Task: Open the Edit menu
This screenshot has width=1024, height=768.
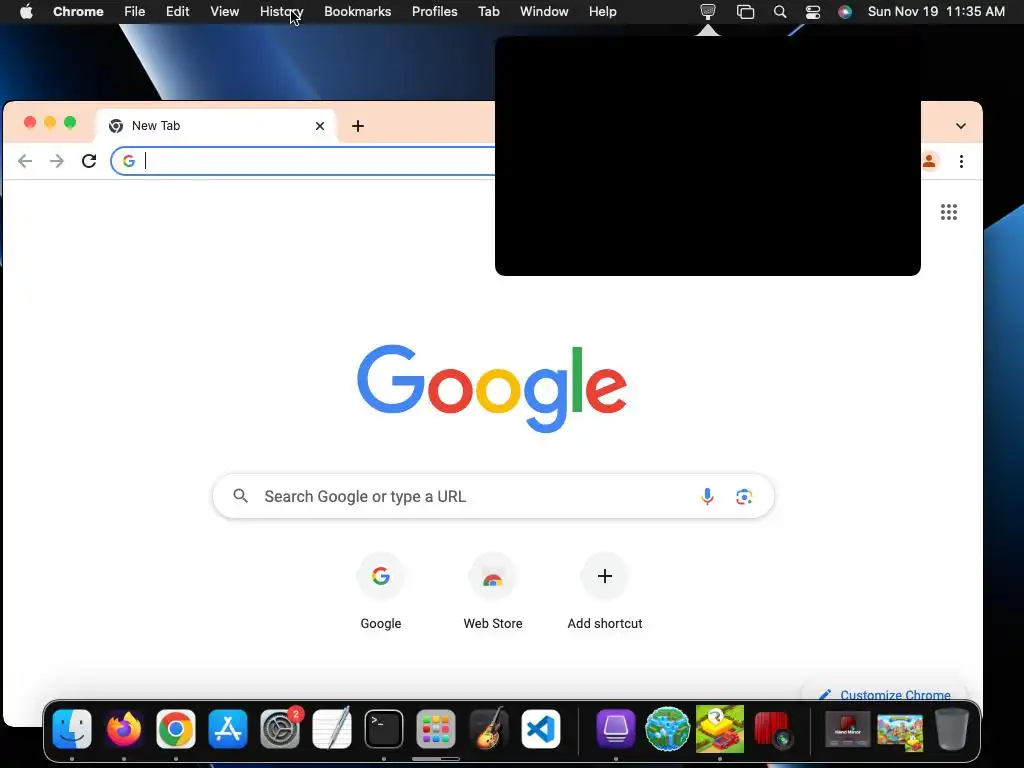Action: [178, 12]
